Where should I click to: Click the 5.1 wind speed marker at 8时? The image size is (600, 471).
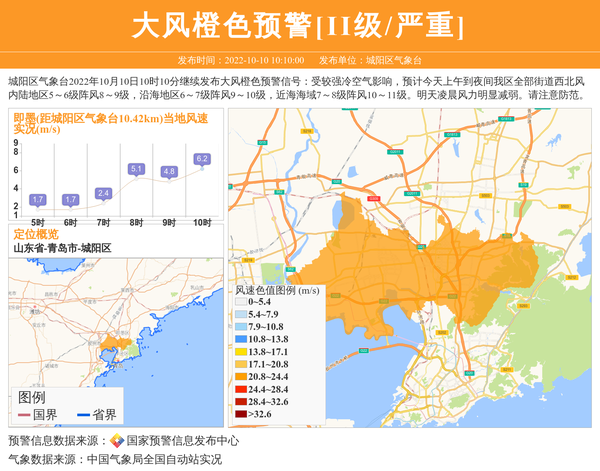pyautogui.click(x=137, y=169)
